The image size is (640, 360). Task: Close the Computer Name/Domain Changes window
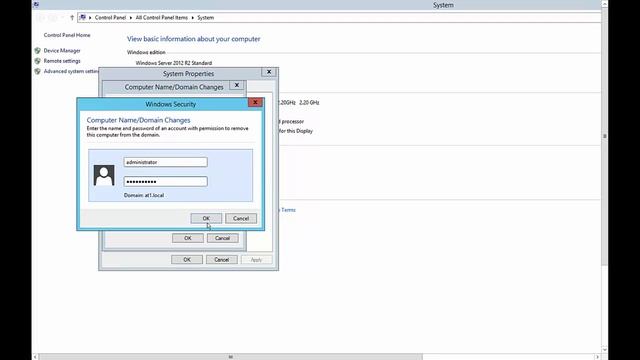click(x=237, y=85)
